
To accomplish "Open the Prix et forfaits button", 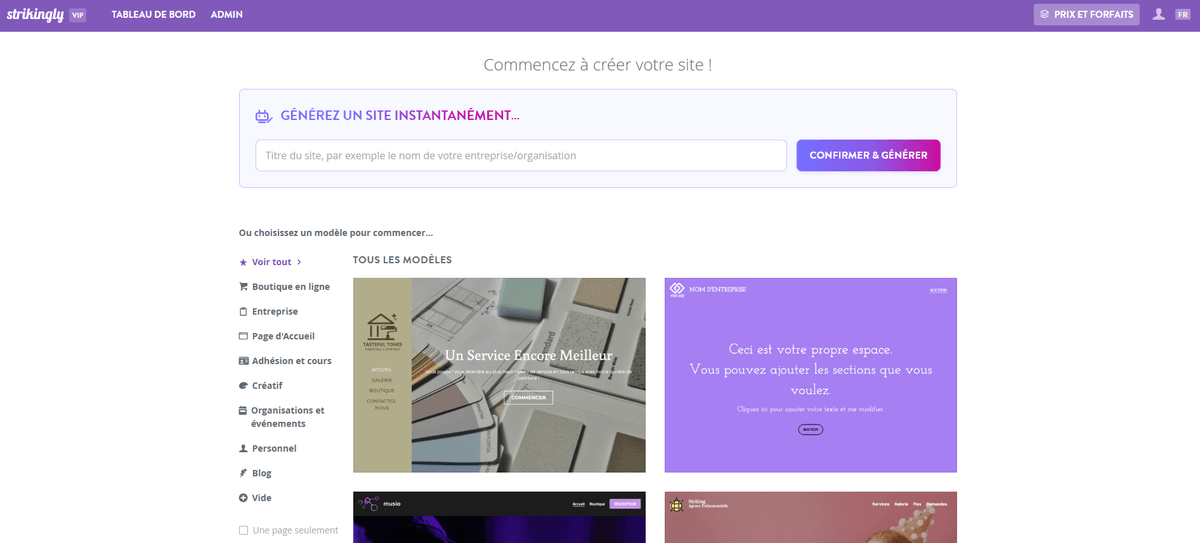I will coord(1086,15).
